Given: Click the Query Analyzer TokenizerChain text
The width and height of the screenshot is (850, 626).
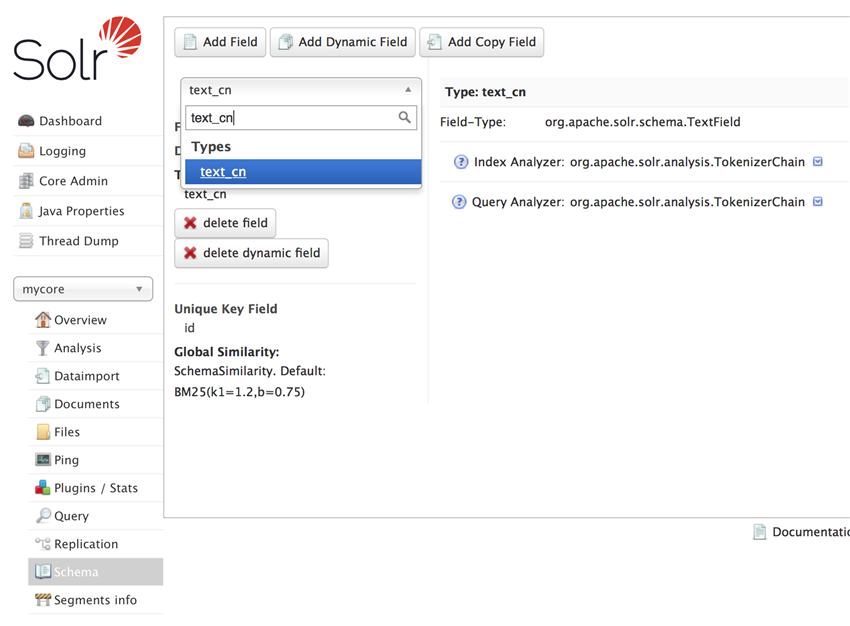Looking at the screenshot, I should [687, 202].
